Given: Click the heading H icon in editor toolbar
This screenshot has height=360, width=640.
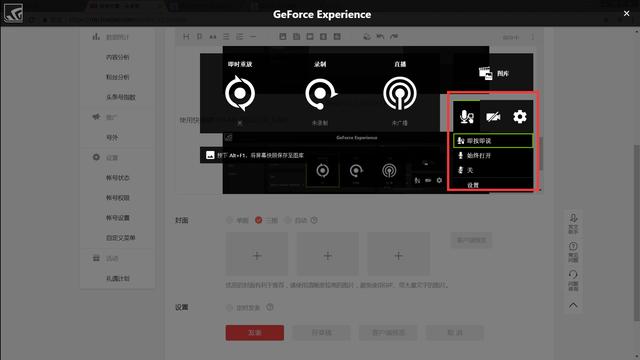Looking at the screenshot, I should pyautogui.click(x=186, y=37).
